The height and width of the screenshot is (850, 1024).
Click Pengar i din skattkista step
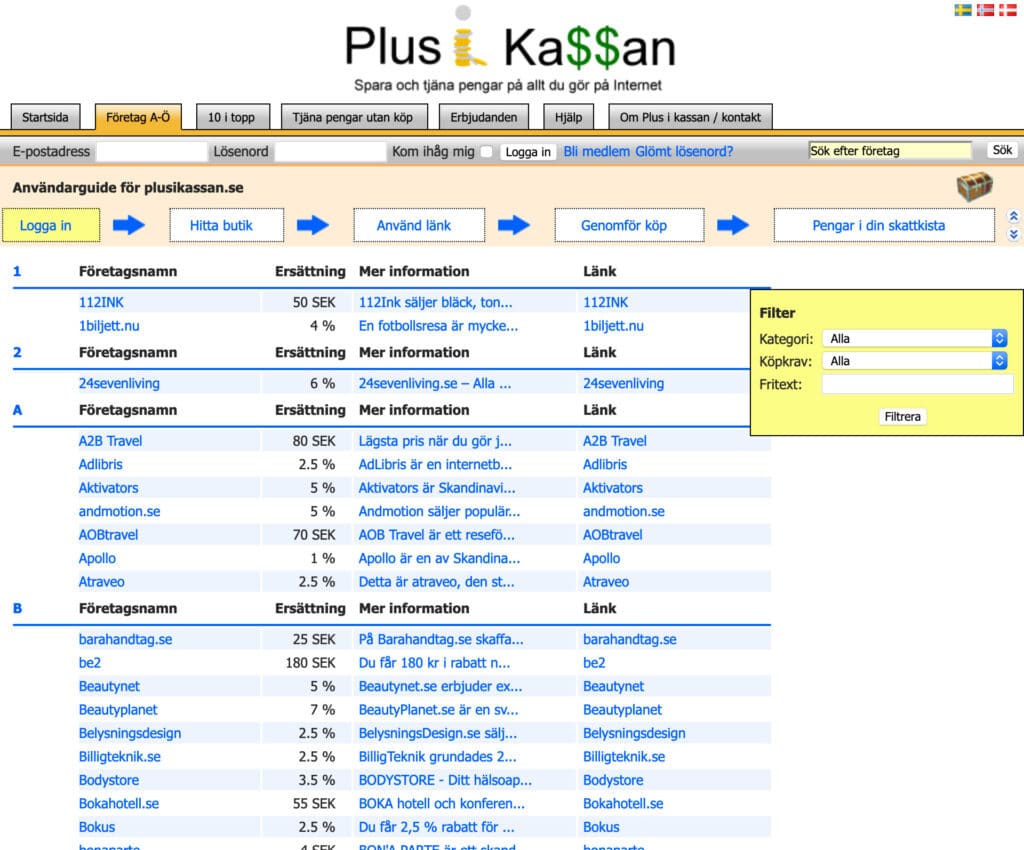[884, 225]
